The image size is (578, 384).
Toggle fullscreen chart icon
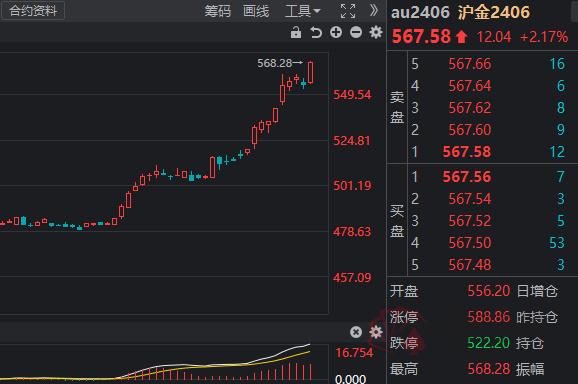pos(348,11)
